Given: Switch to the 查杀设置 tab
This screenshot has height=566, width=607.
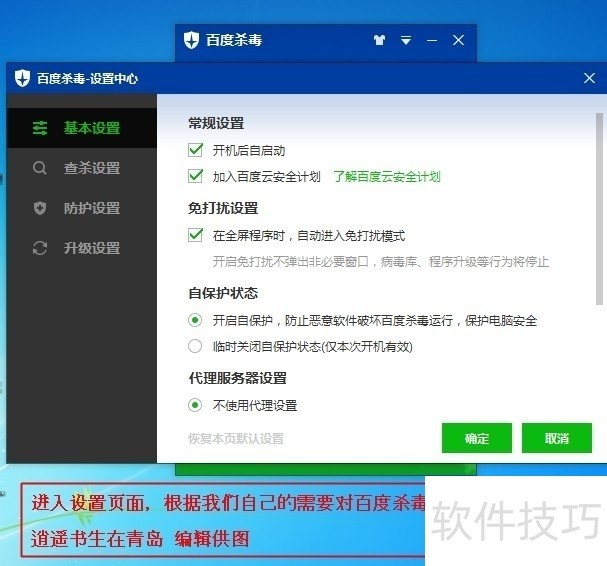Looking at the screenshot, I should [82, 168].
